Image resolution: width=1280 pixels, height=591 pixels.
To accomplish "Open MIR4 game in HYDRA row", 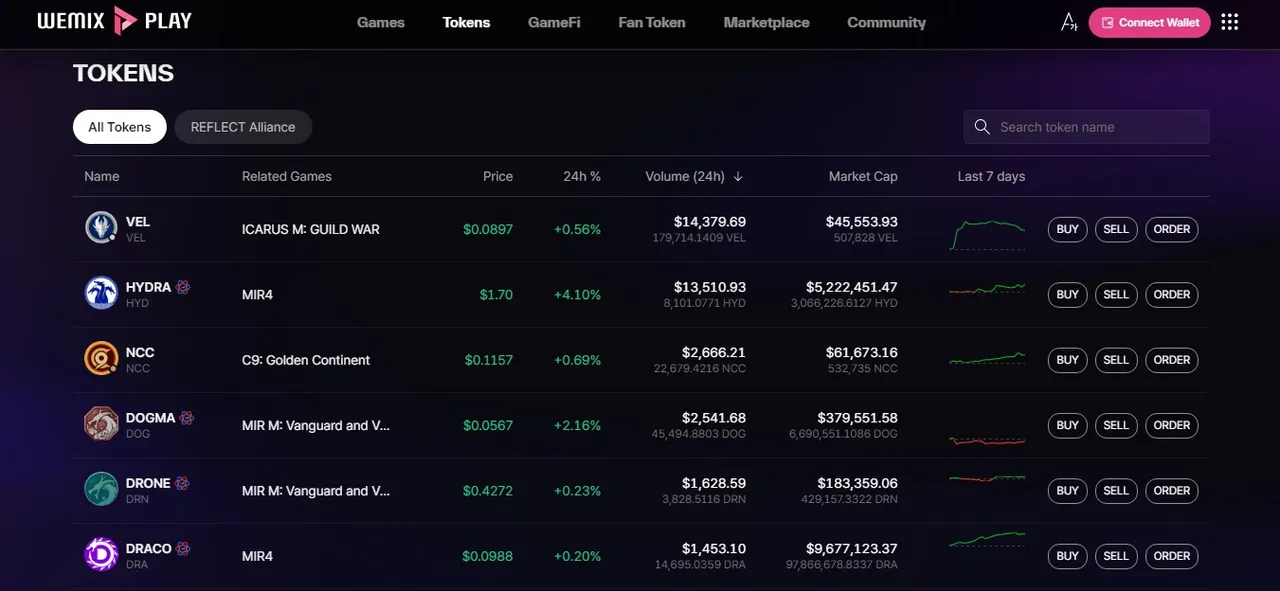I will coord(257,295).
